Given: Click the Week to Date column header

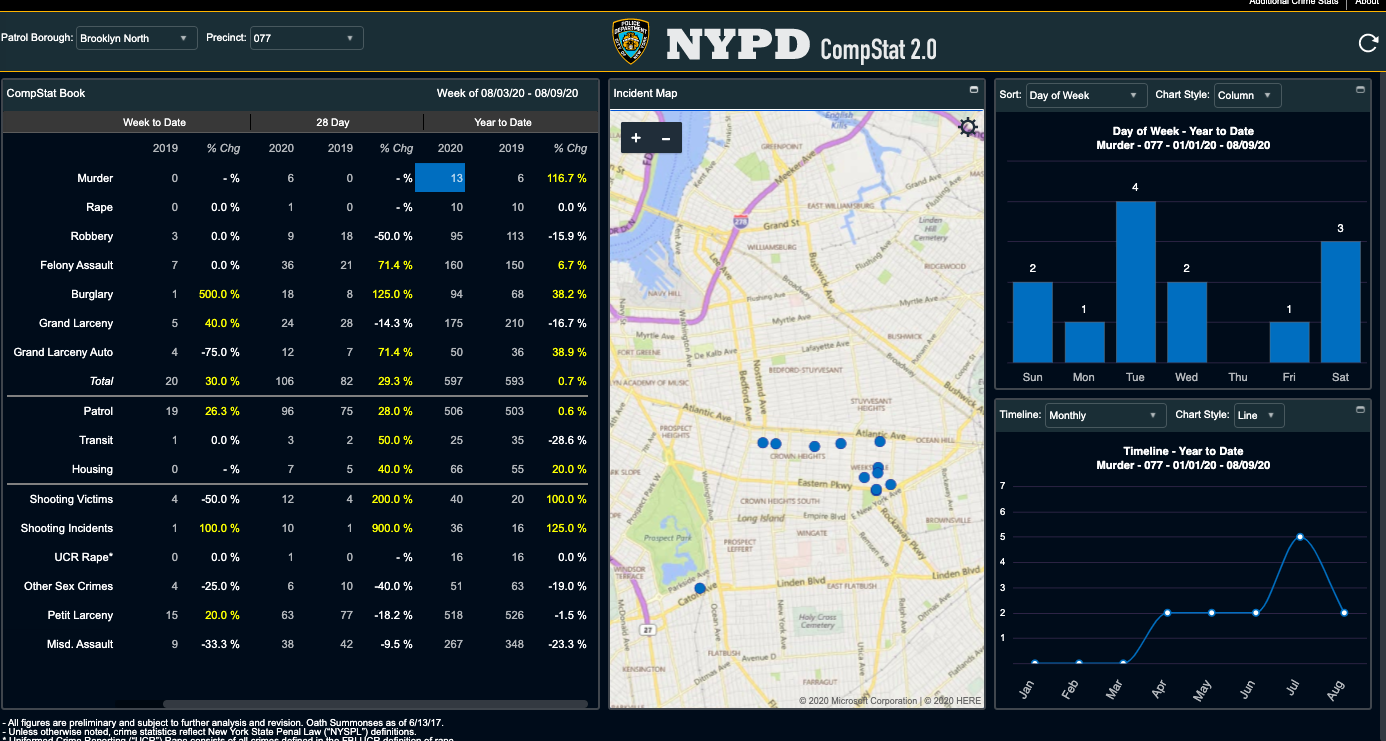Looking at the screenshot, I should click(x=154, y=122).
